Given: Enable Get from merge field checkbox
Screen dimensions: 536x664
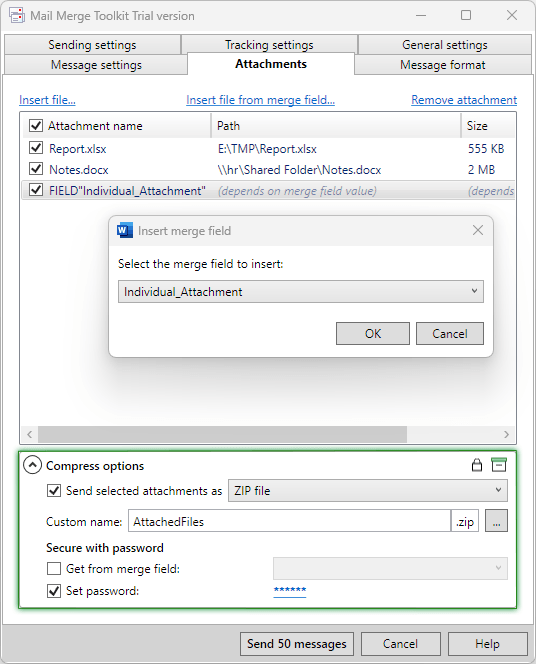Looking at the screenshot, I should point(54,568).
